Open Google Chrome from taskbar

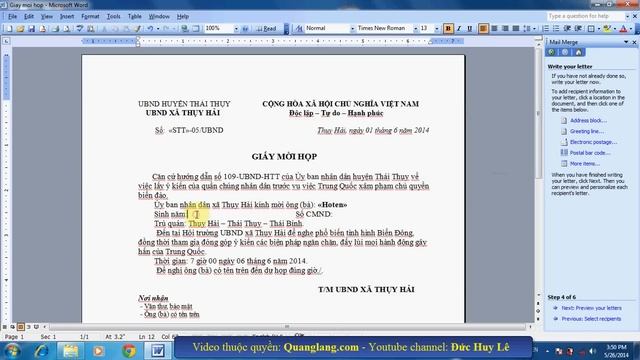tap(129, 351)
